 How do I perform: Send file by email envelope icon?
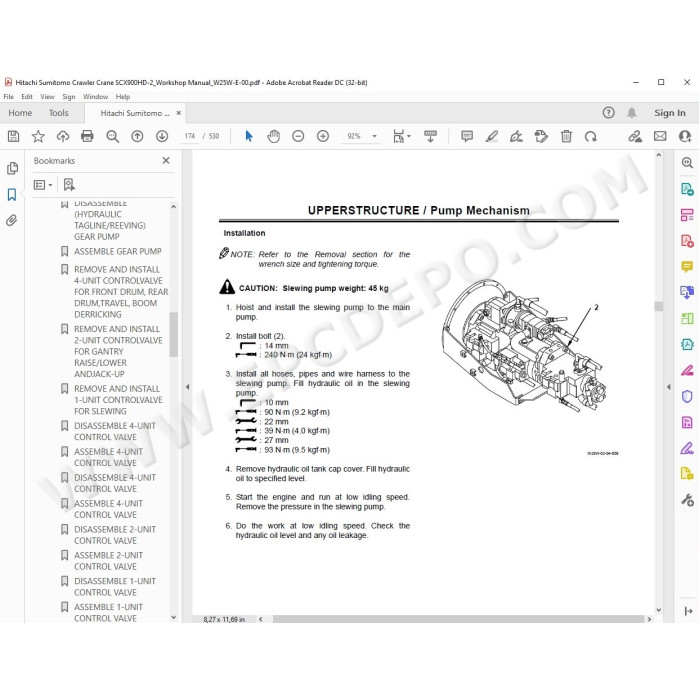(660, 136)
